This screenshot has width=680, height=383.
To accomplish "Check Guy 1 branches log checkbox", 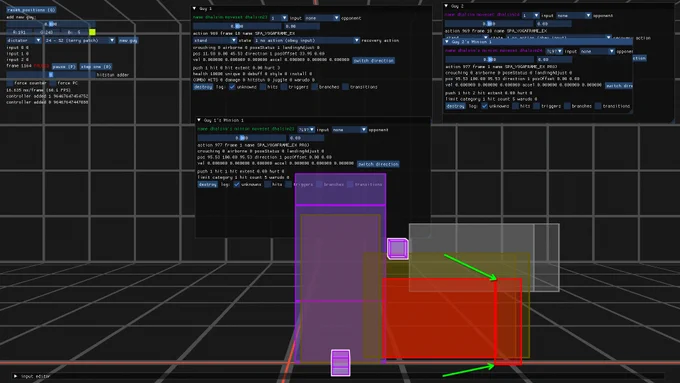I will pos(314,87).
